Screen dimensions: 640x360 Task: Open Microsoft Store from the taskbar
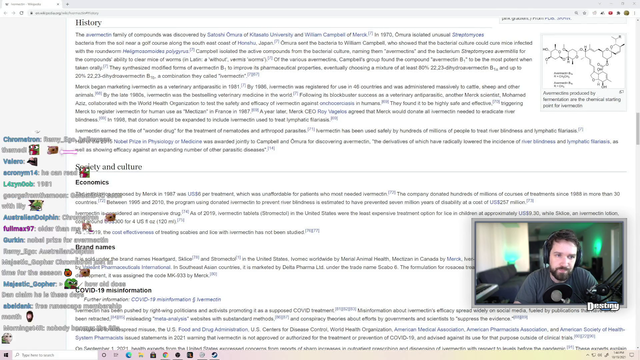153,355
